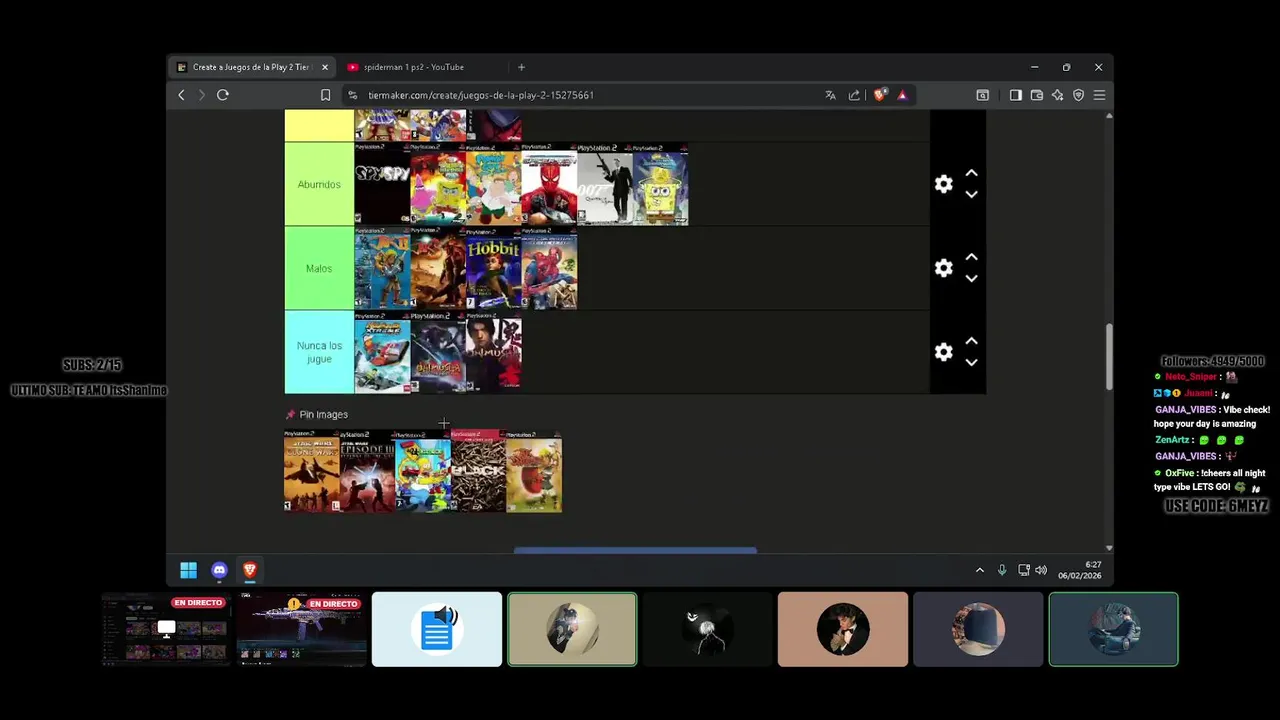This screenshot has width=1280, height=720.
Task: Select Spy vs Spy game cover
Action: 382,184
